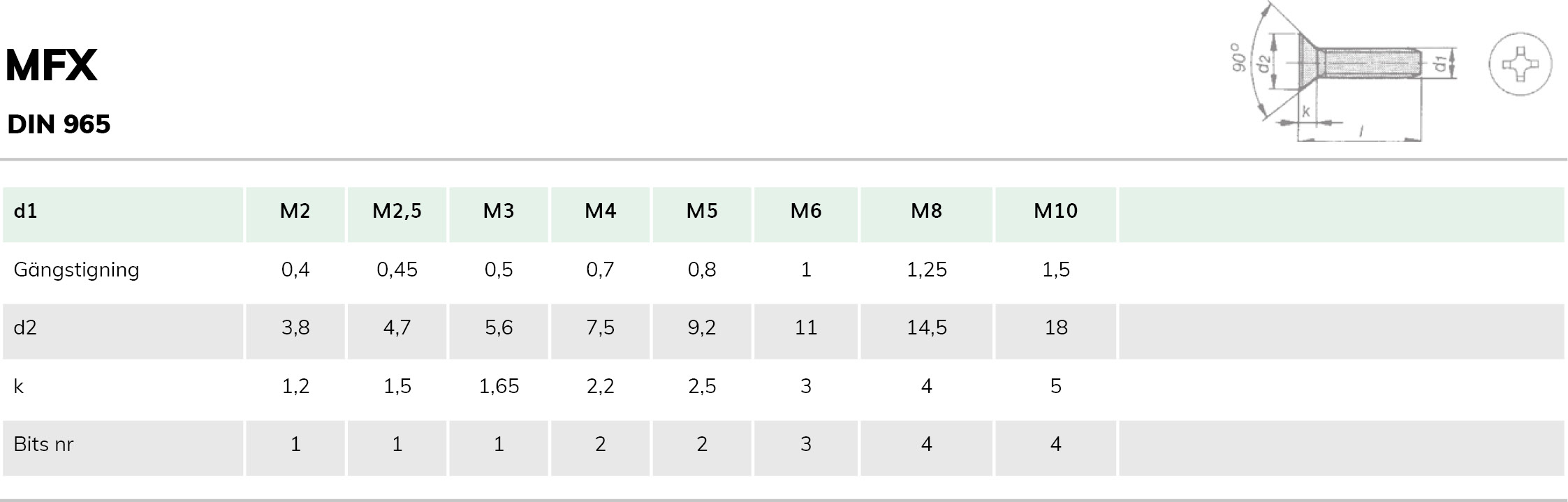The height and width of the screenshot is (502, 1568).
Task: Click the DIN 965 subtitle
Action: tap(59, 124)
